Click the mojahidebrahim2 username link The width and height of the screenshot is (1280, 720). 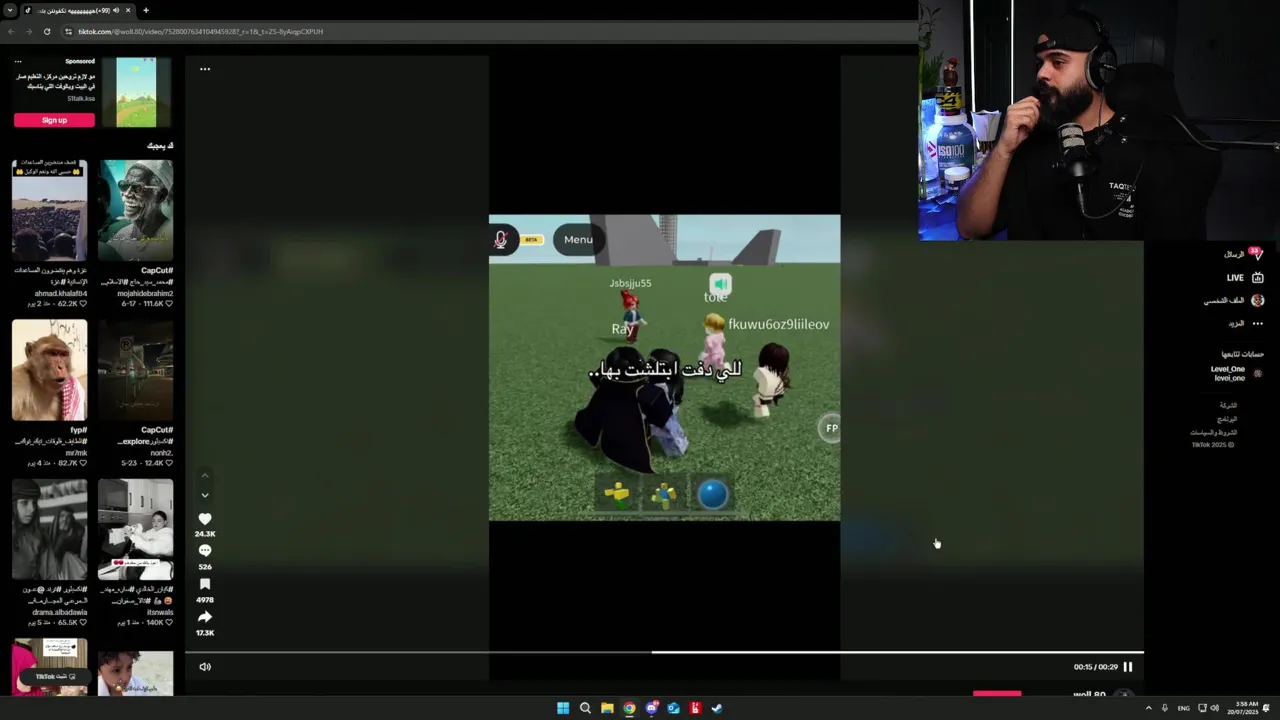[x=145, y=293]
